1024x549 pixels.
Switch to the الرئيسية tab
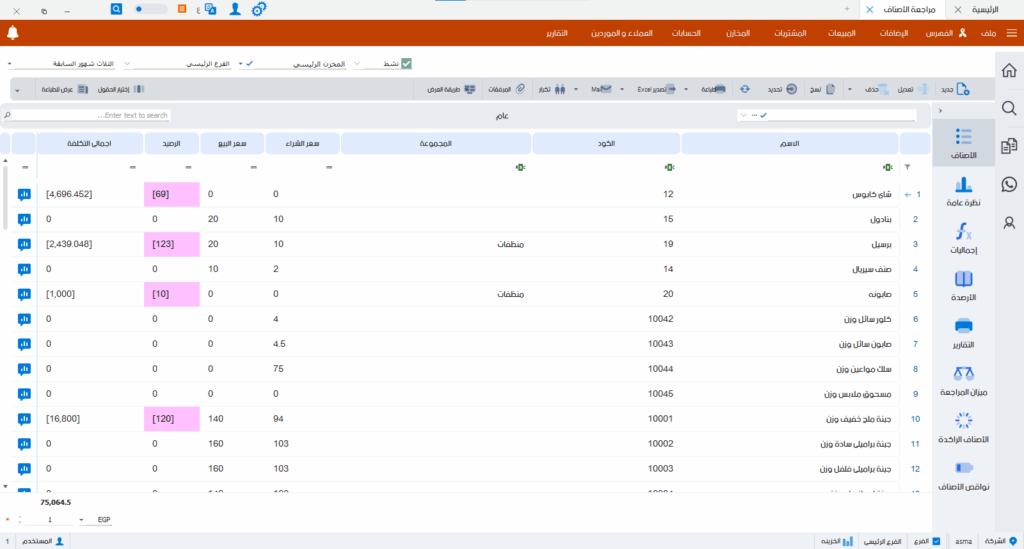[990, 9]
